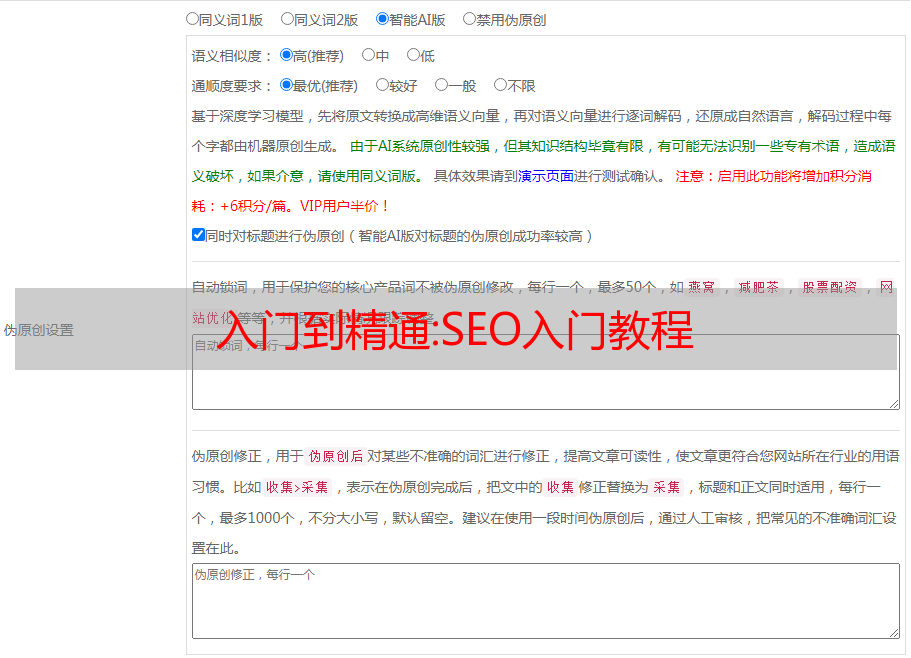The height and width of the screenshot is (658, 911).
Task: Click the resize handle of 自动锁词 textarea
Action: pos(893,402)
